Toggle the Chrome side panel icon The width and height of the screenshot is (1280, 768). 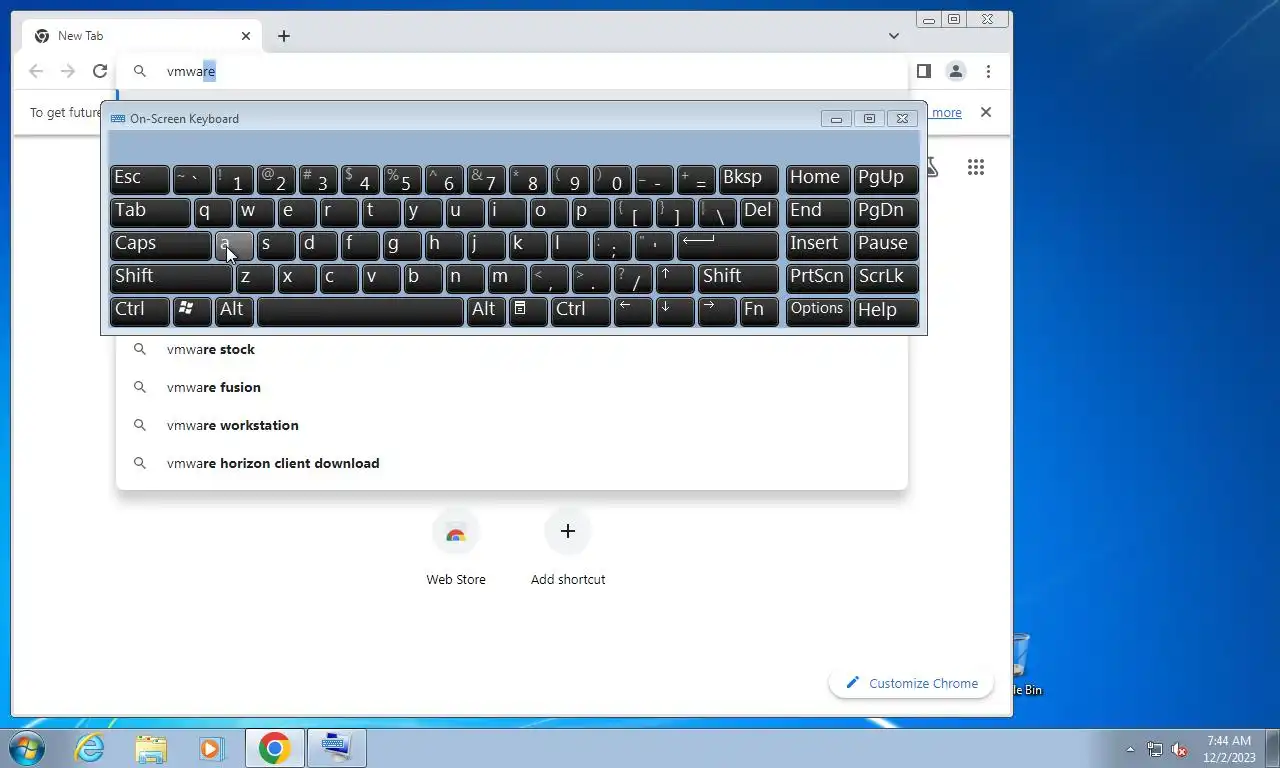point(924,71)
